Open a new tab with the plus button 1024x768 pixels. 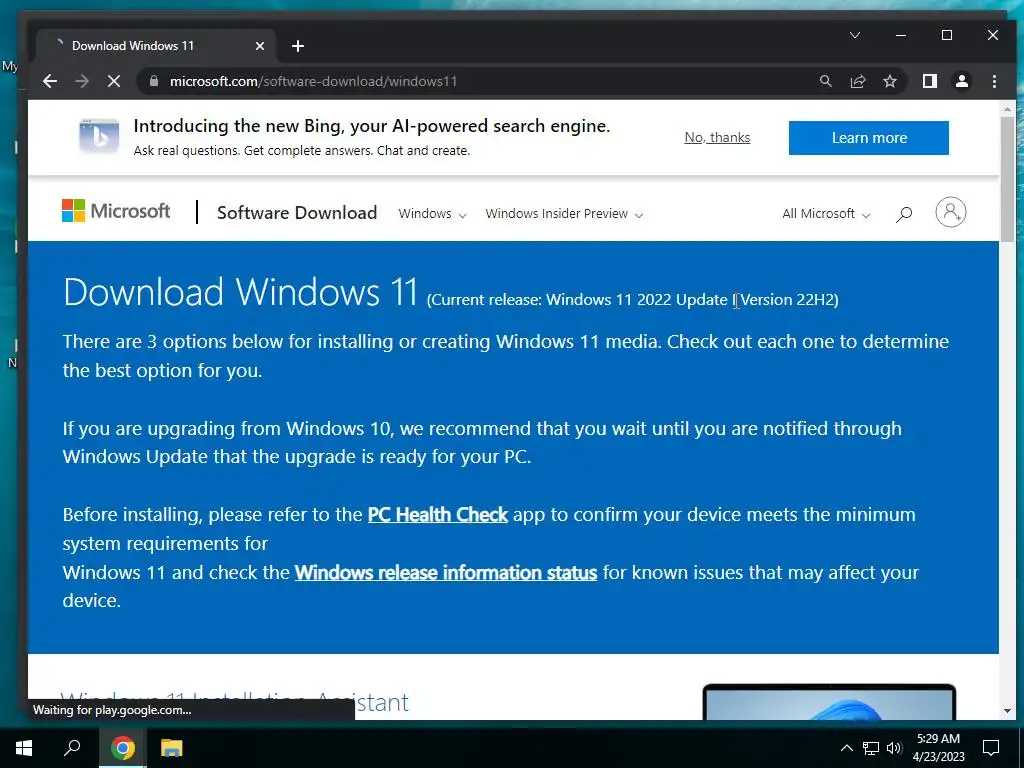pyautogui.click(x=298, y=46)
